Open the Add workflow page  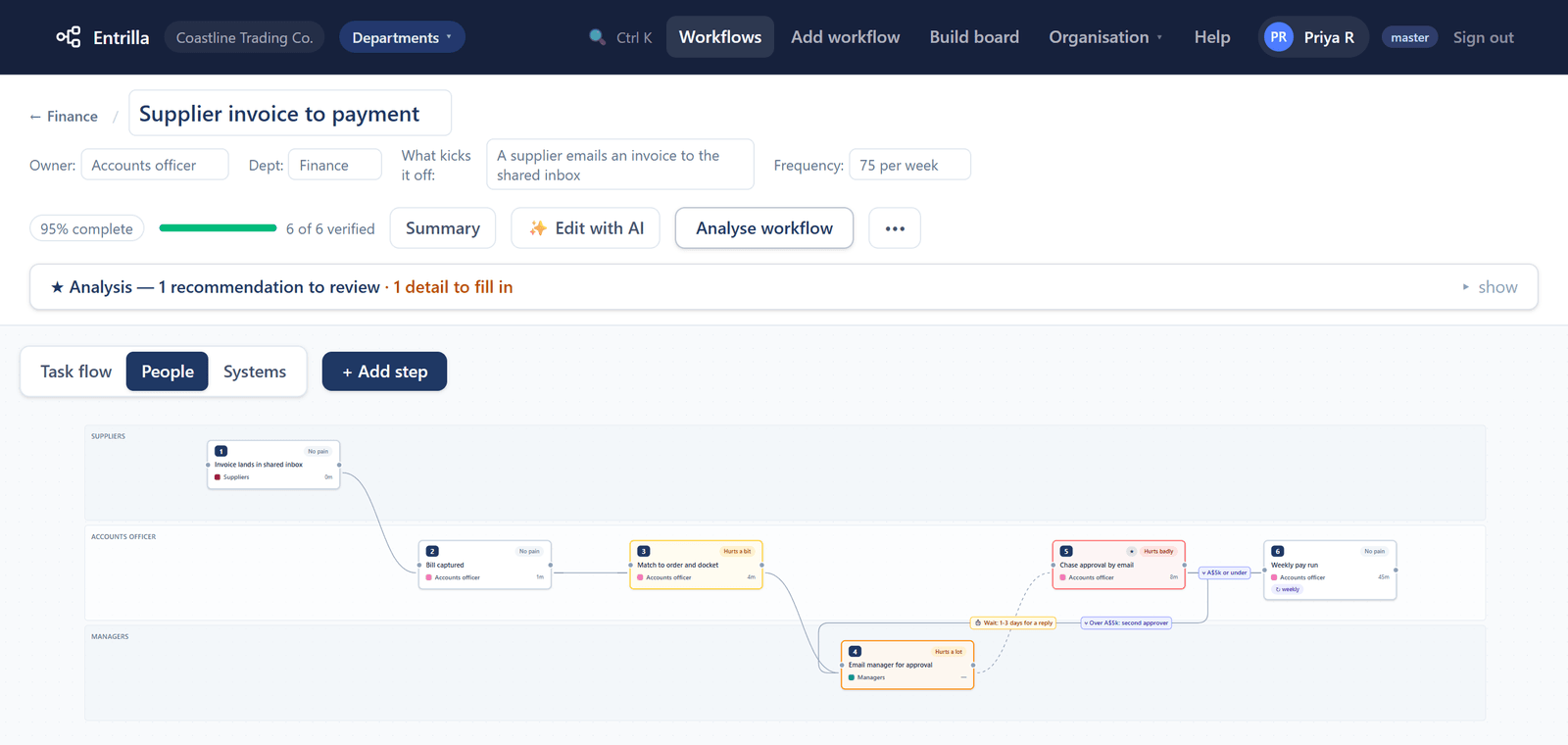(x=846, y=37)
